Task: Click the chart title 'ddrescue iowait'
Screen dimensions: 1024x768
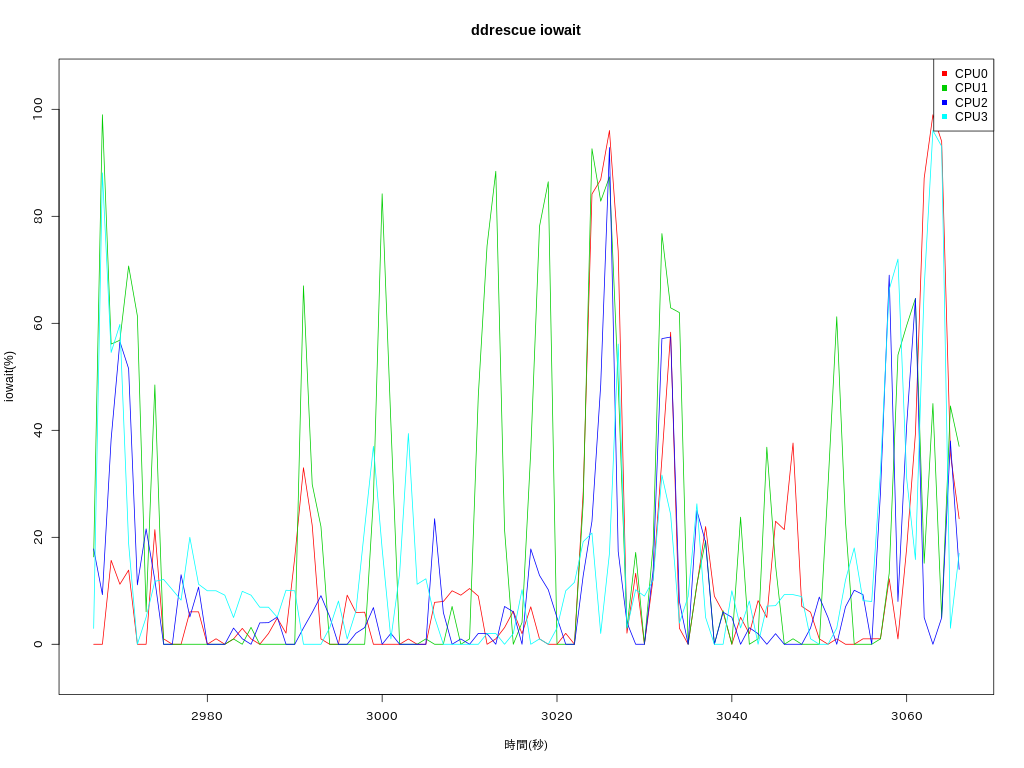Action: [x=525, y=30]
